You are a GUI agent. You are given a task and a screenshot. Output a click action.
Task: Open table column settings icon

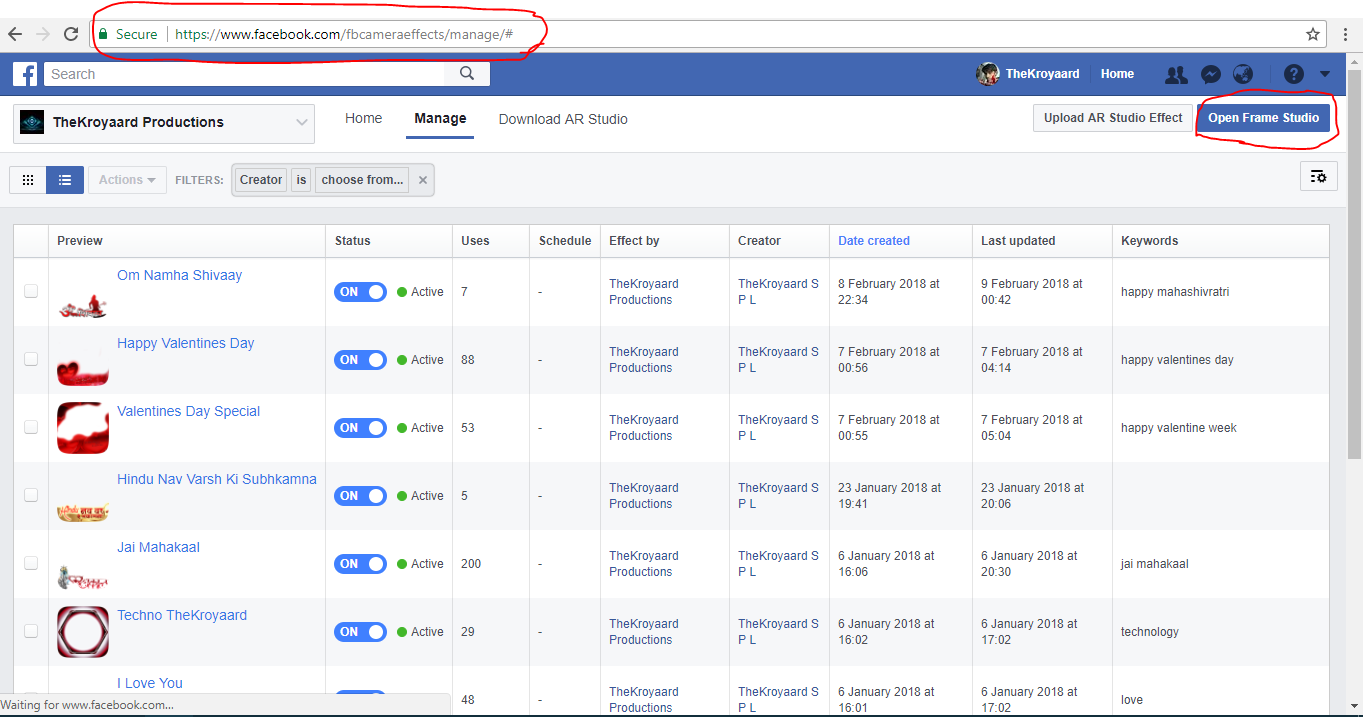click(x=1319, y=176)
